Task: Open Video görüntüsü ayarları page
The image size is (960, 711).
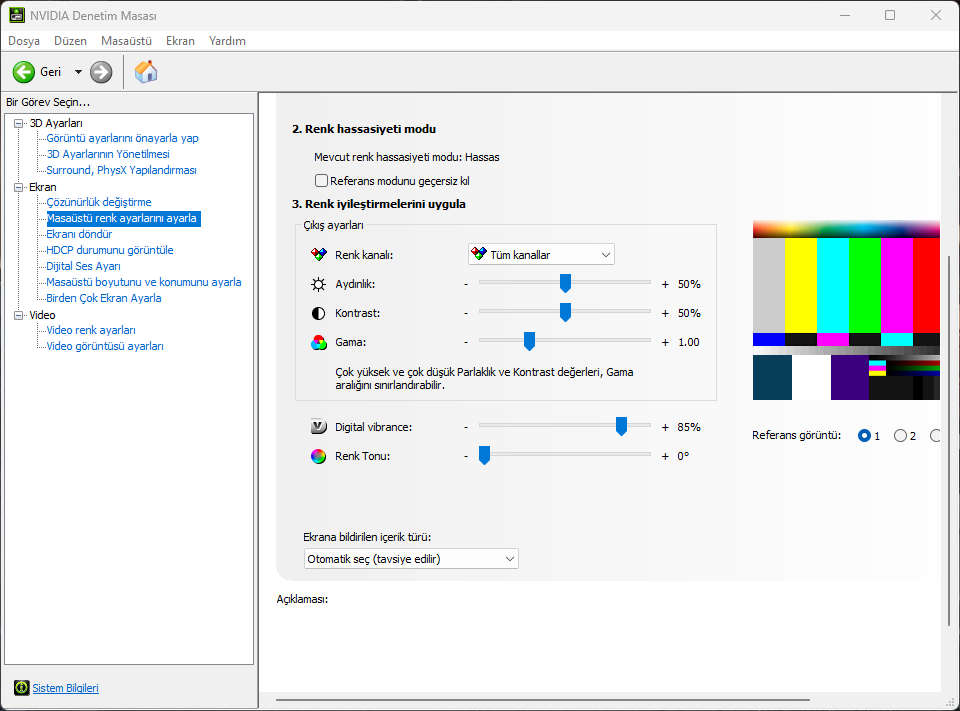Action: 105,346
